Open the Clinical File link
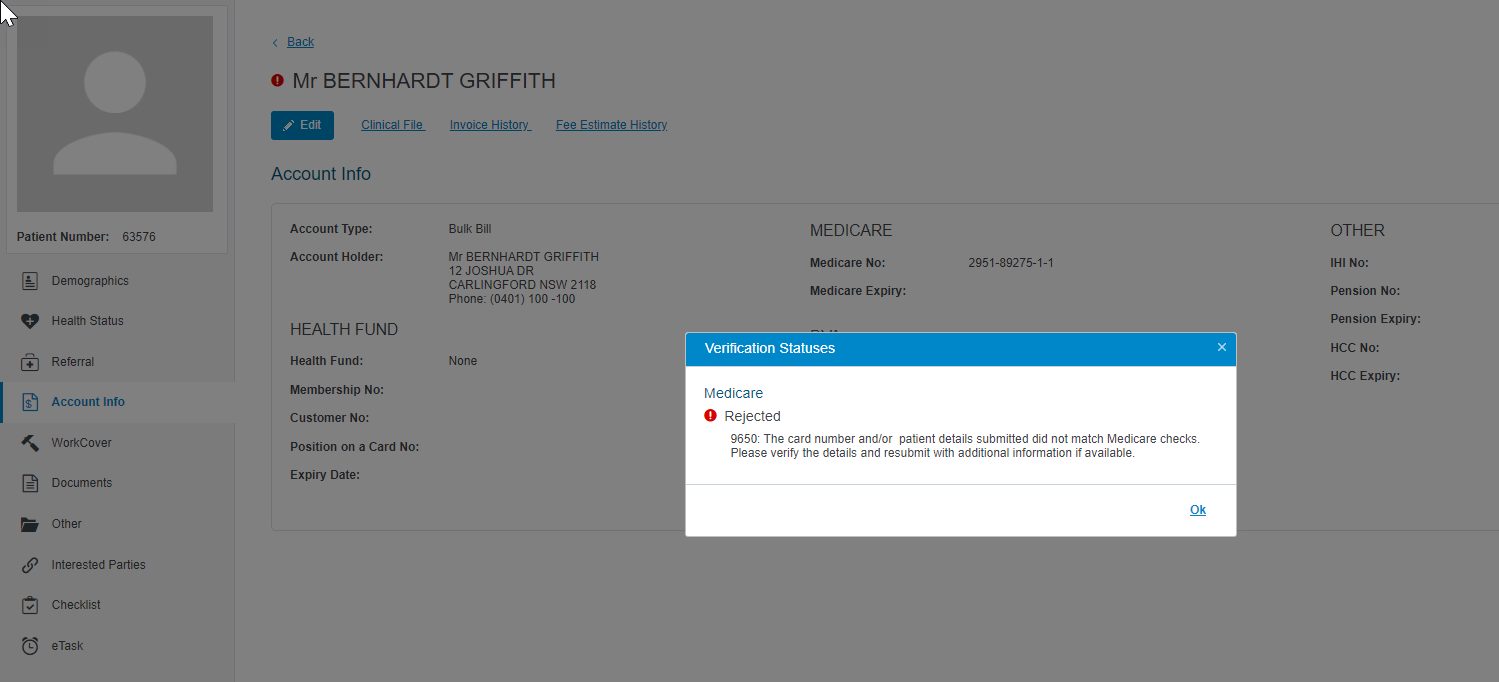Viewport: 1499px width, 682px height. pyautogui.click(x=393, y=125)
